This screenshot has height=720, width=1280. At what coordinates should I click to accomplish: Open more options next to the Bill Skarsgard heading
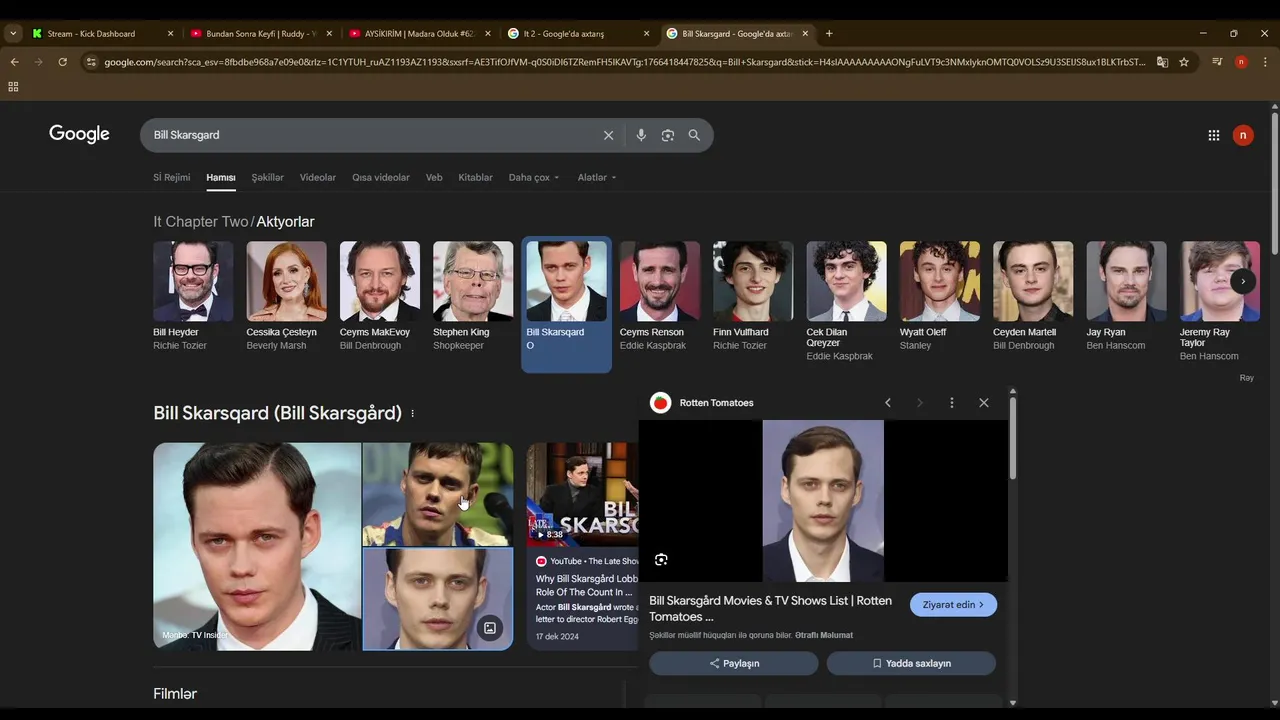click(412, 414)
